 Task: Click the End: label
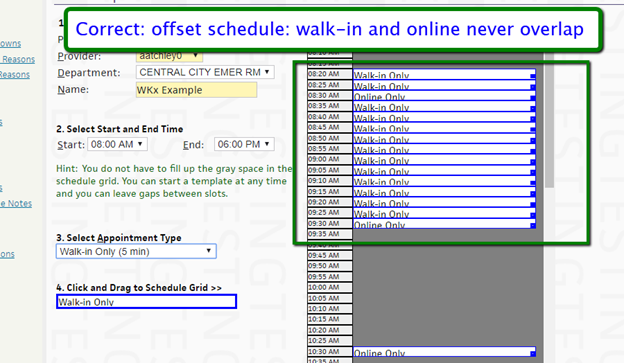point(193,144)
